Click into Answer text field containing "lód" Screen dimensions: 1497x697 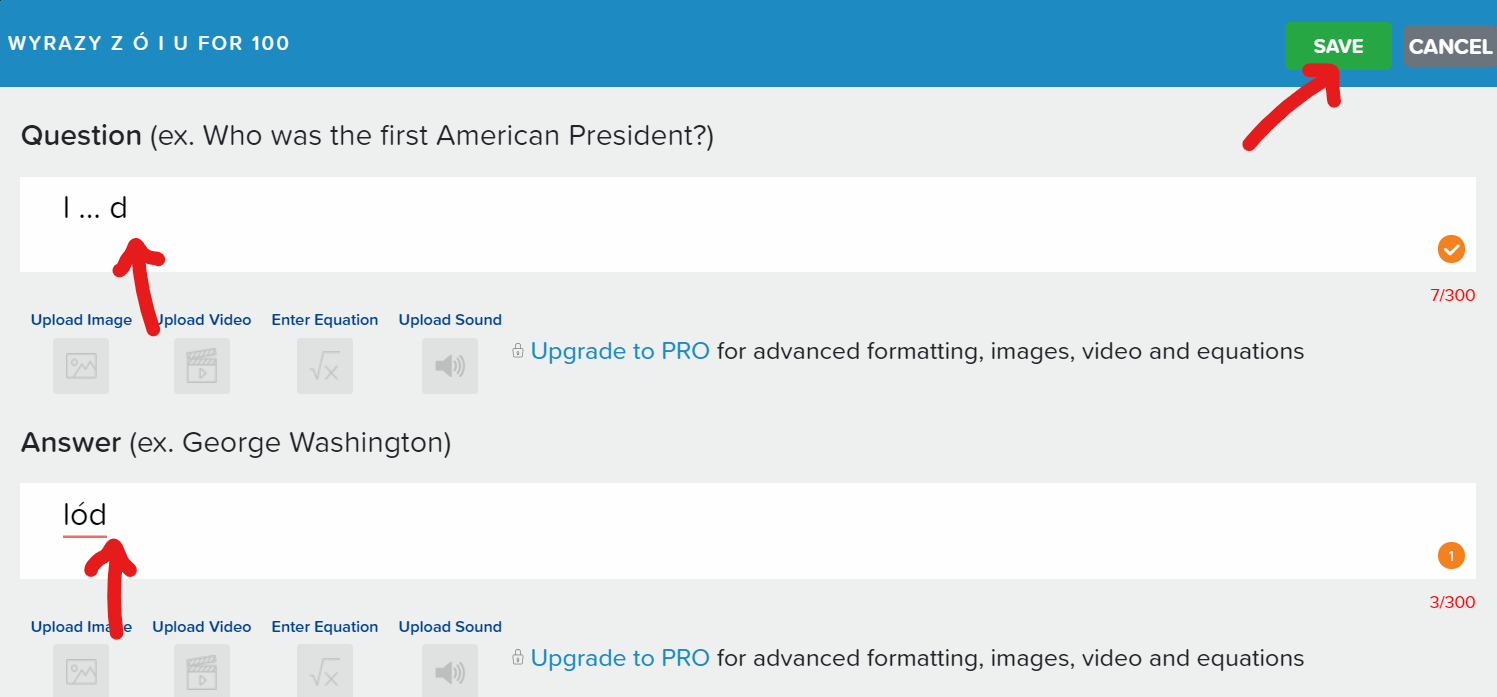click(x=700, y=530)
